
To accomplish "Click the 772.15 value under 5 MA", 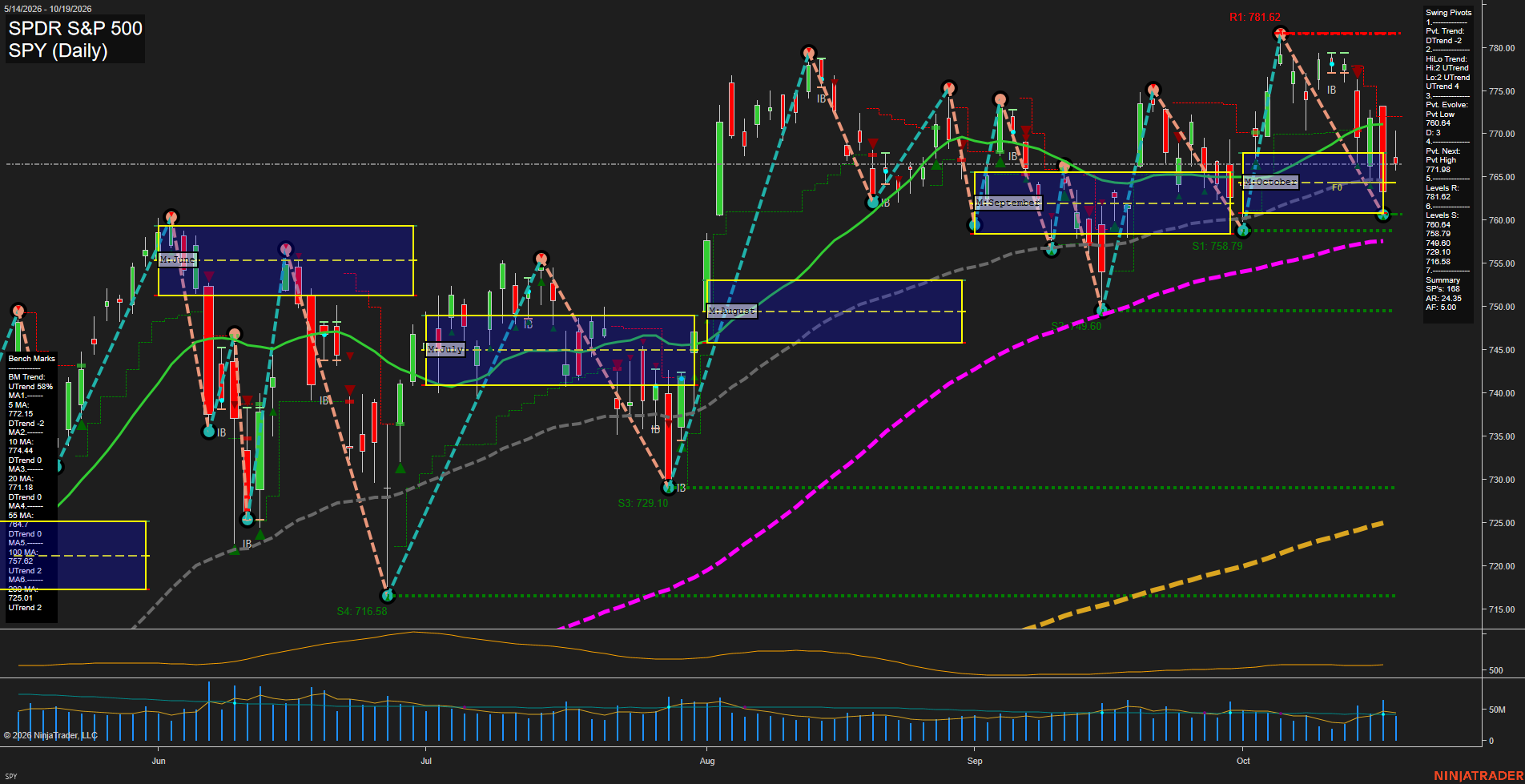I will (21, 414).
